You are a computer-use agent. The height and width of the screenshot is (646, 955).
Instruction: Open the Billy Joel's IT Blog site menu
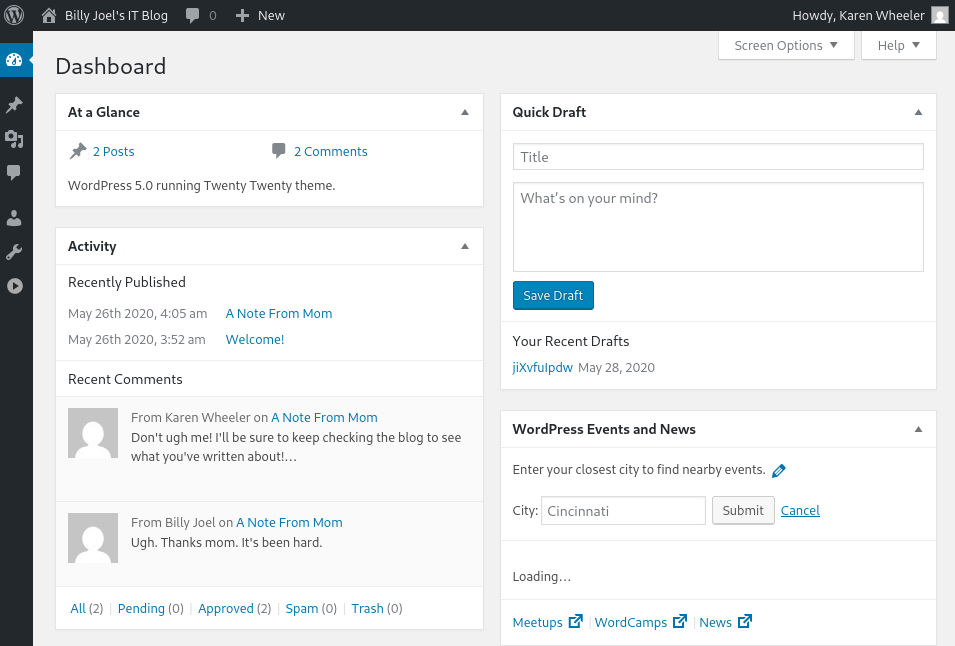click(x=105, y=15)
